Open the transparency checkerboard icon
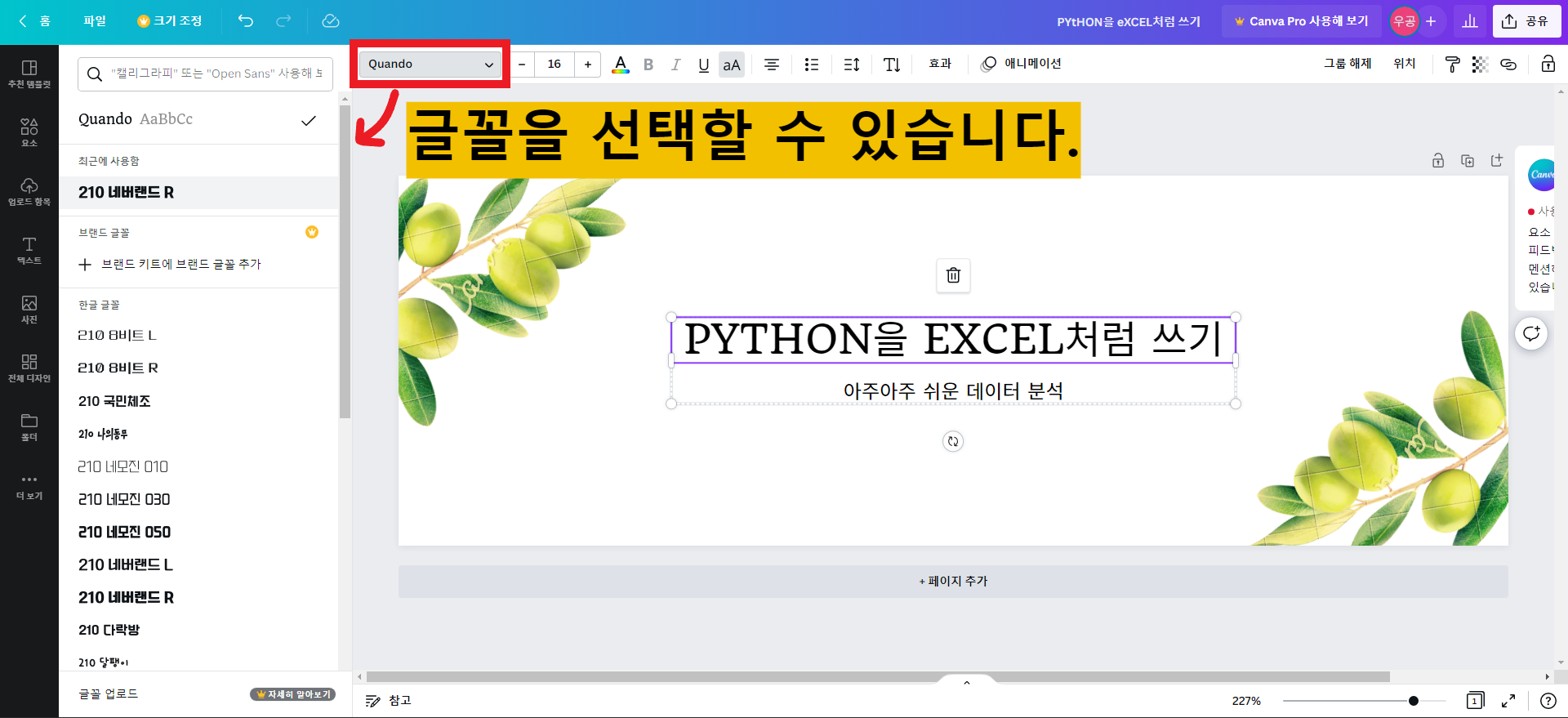This screenshot has width=1568, height=718. point(1480,65)
